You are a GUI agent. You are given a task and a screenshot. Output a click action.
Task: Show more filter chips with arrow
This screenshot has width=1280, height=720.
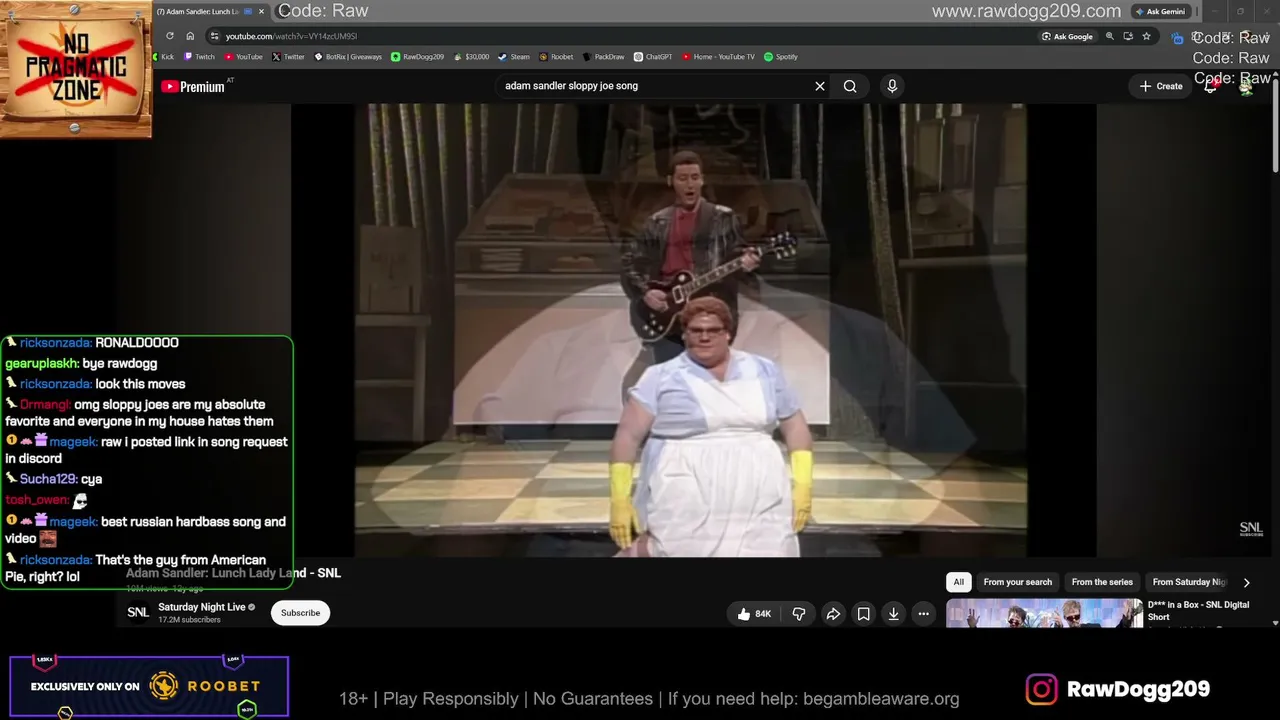tap(1246, 582)
